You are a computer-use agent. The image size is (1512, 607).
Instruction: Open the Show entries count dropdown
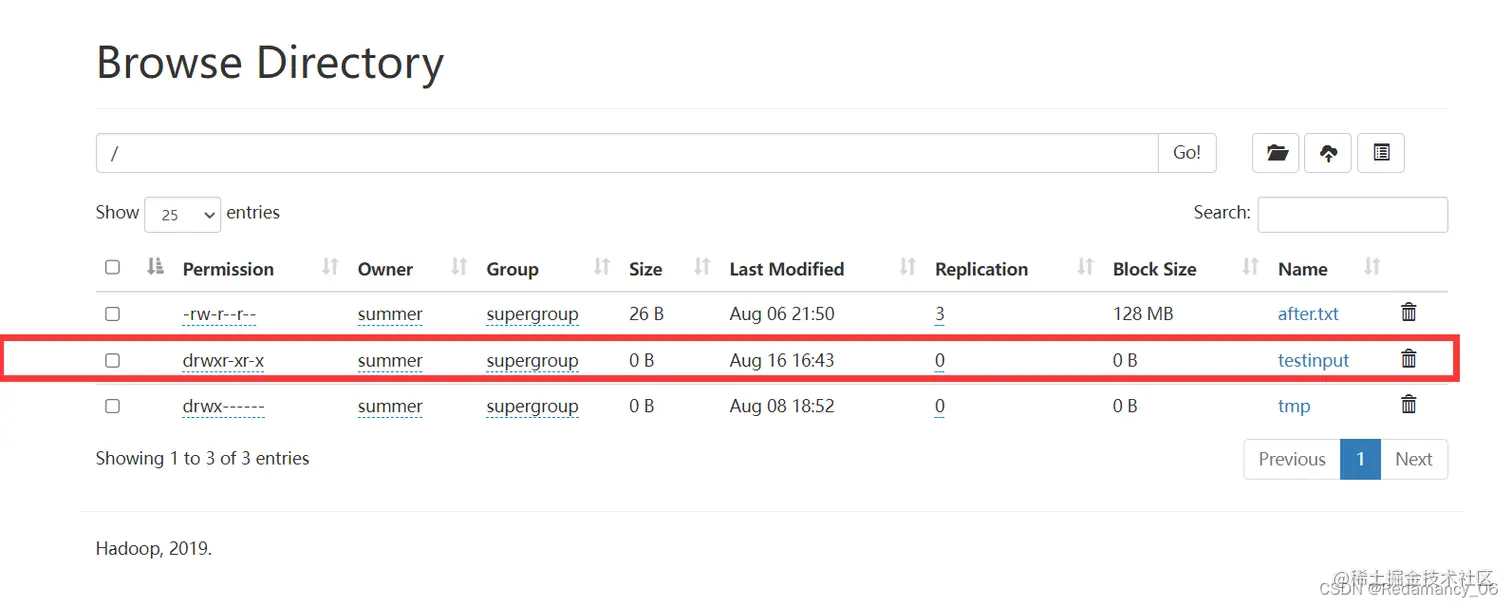[x=182, y=214]
